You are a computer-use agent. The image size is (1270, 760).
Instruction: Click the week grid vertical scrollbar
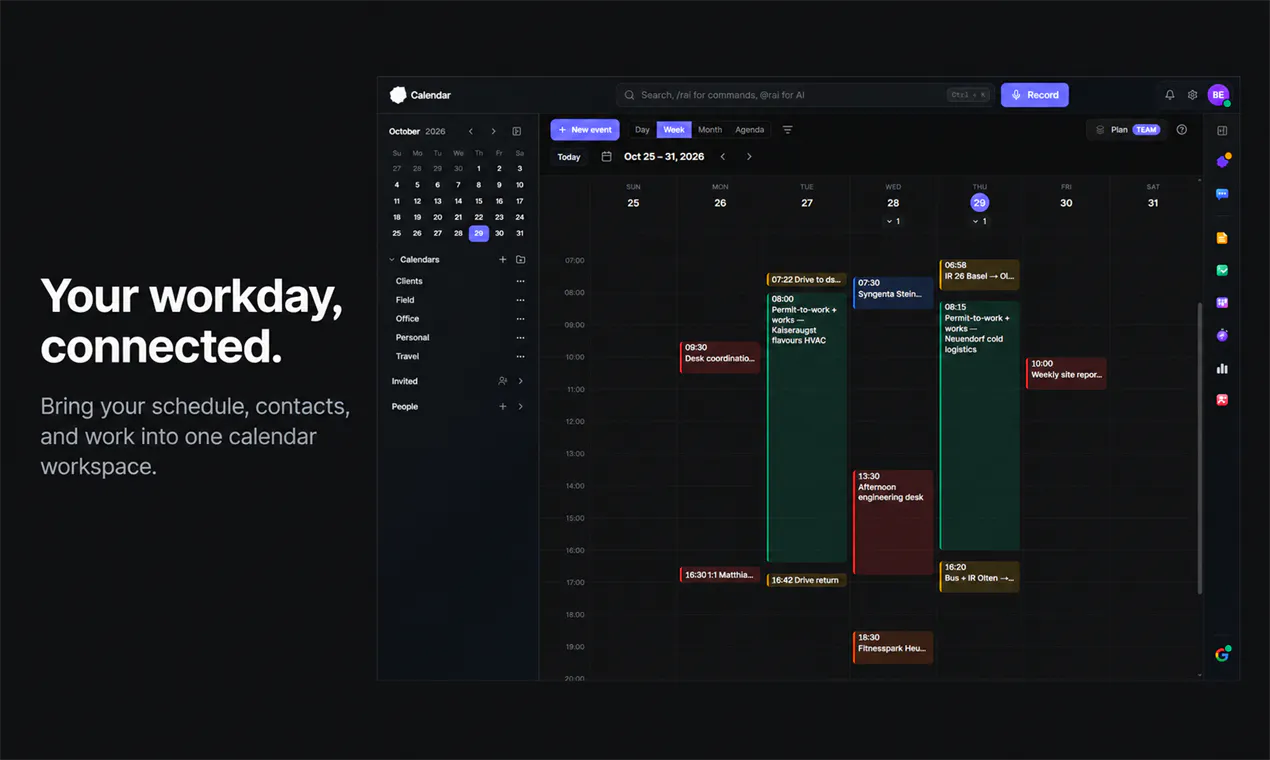pos(1199,450)
